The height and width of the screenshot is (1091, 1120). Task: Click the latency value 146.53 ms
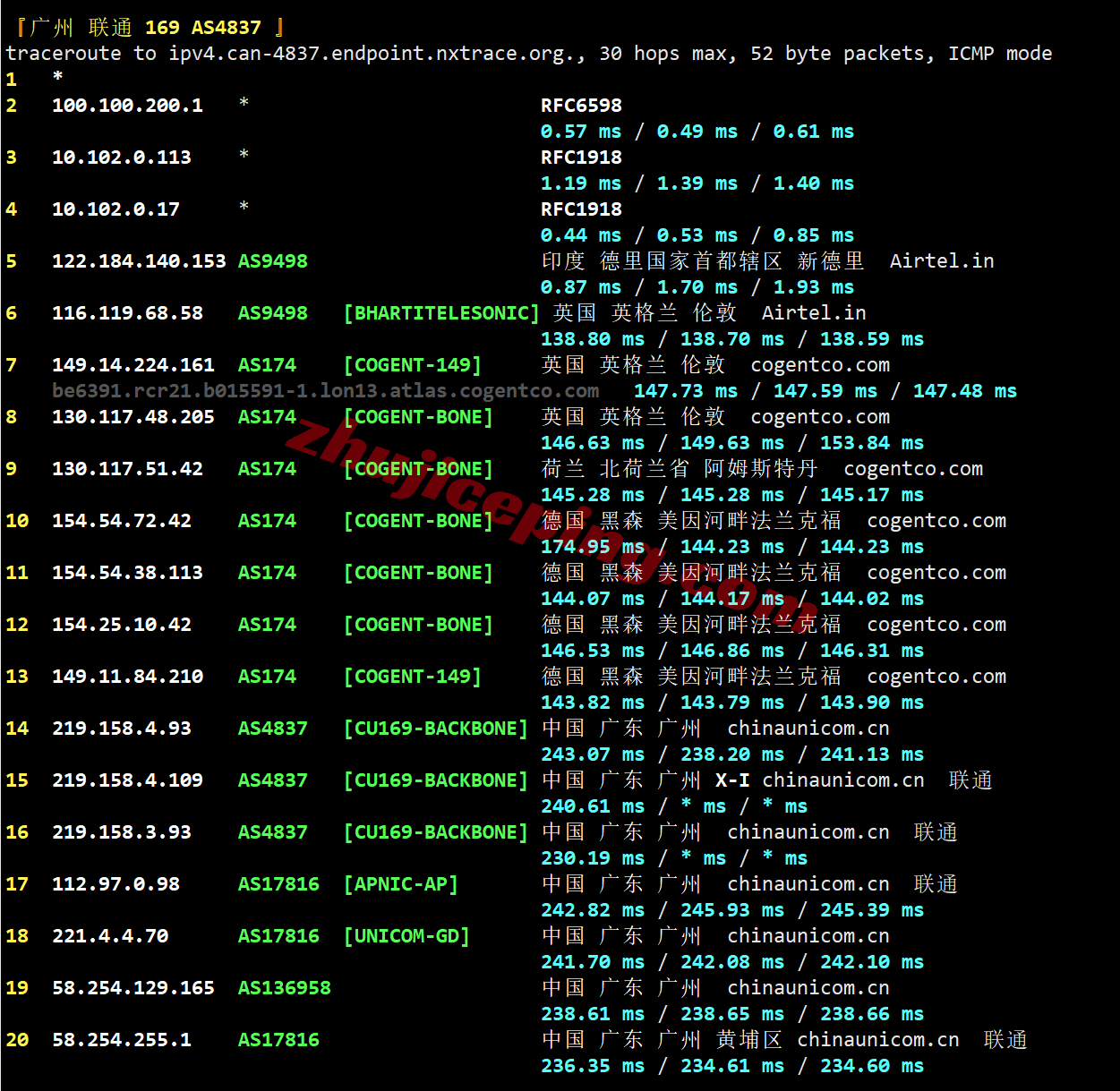(x=593, y=651)
